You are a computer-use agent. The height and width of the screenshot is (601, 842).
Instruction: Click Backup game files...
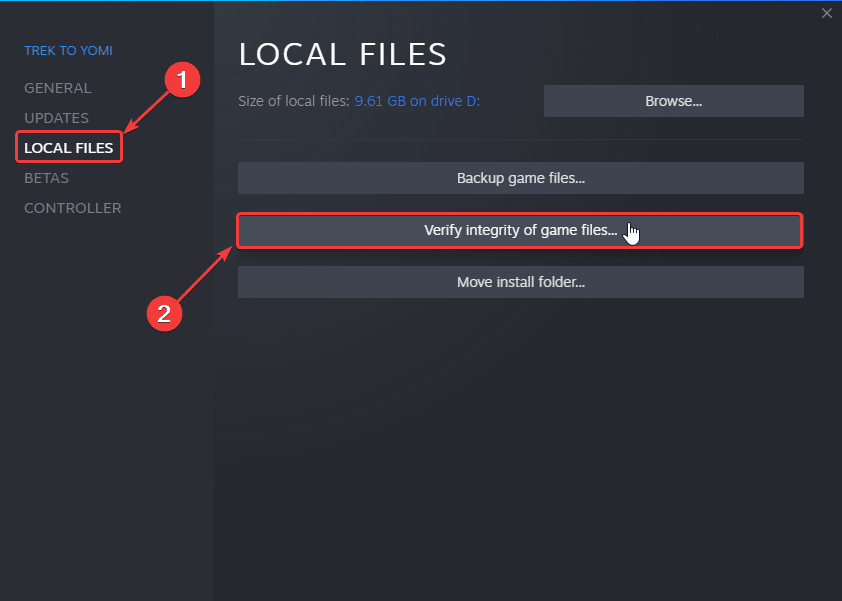(x=520, y=178)
